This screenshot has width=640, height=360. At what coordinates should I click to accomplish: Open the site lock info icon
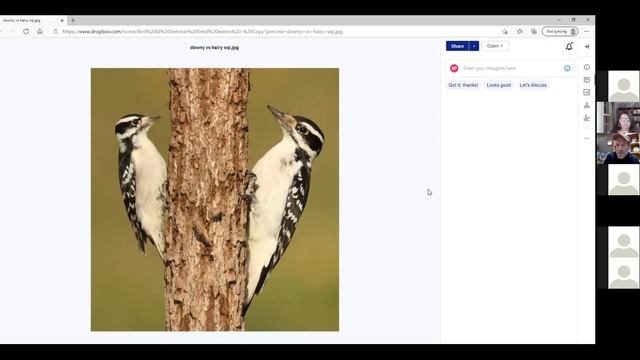tap(56, 31)
